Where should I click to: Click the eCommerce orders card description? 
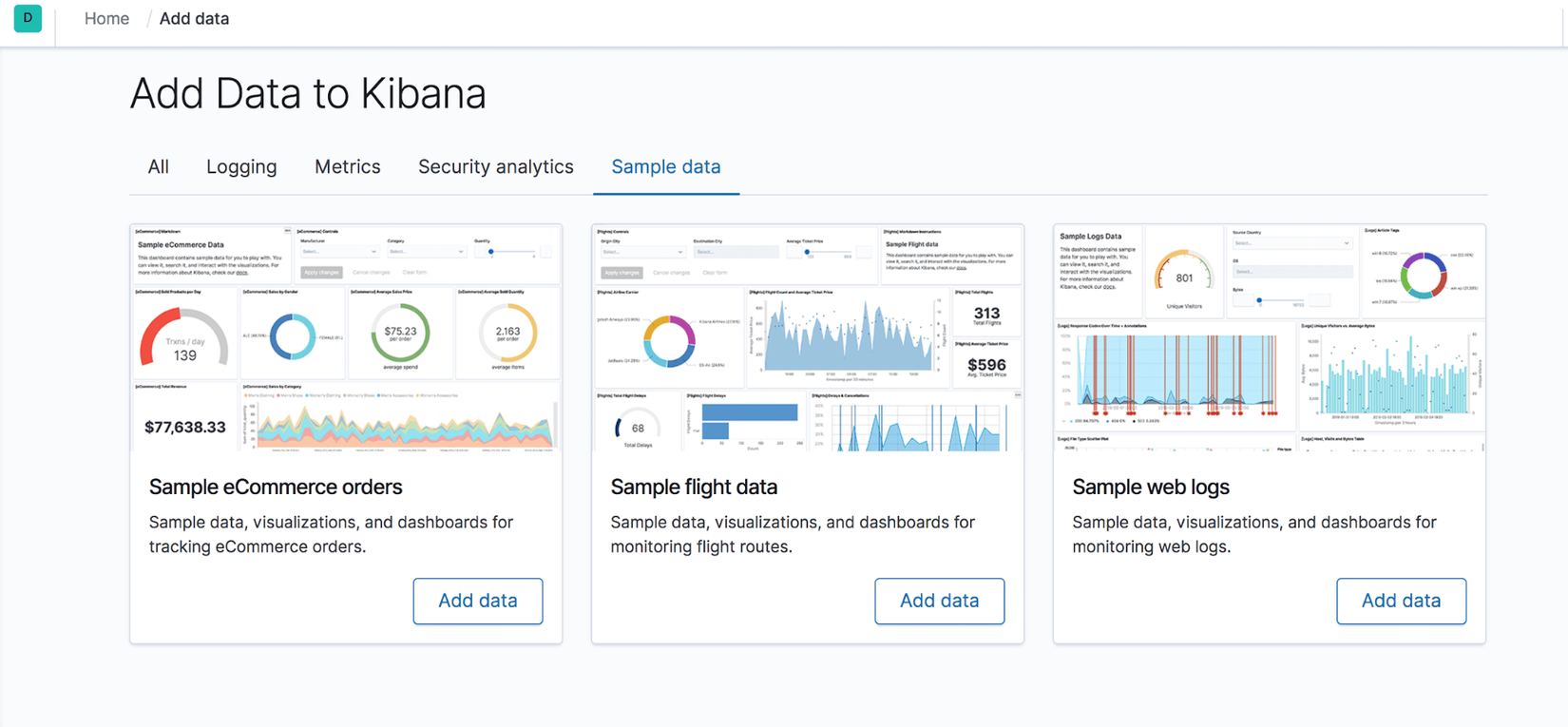(x=331, y=534)
